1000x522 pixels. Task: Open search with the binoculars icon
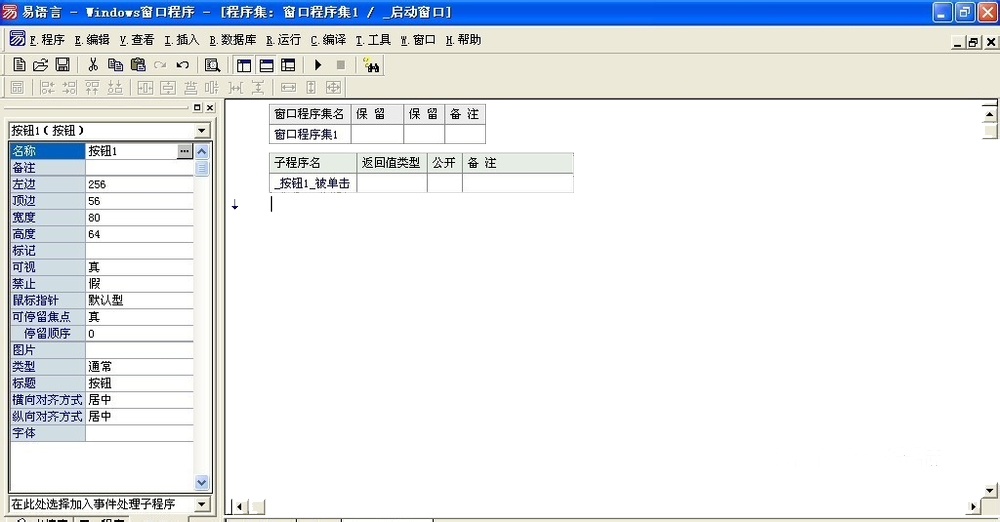click(x=371, y=65)
